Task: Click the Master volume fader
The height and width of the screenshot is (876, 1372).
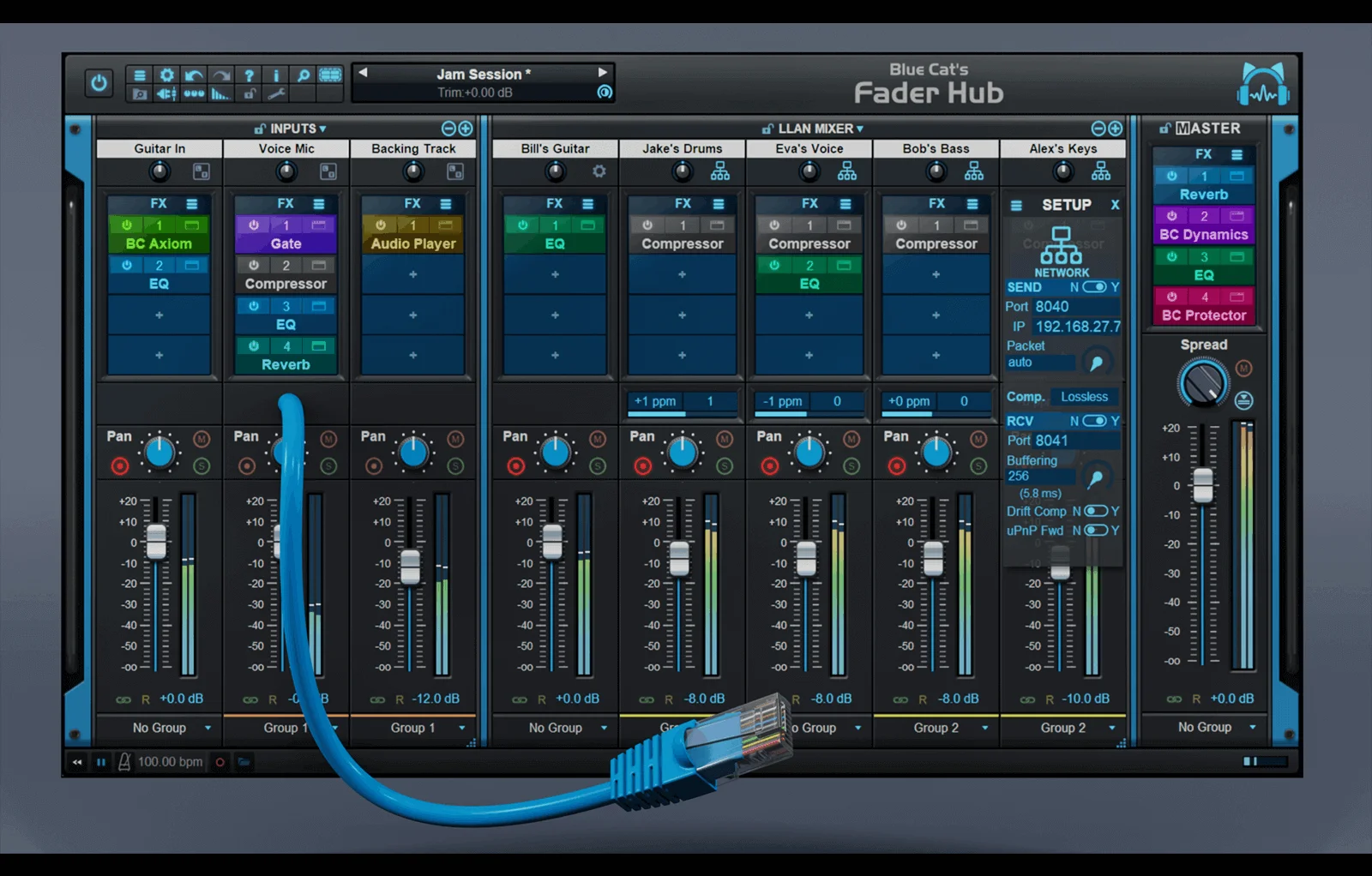Action: [1203, 486]
